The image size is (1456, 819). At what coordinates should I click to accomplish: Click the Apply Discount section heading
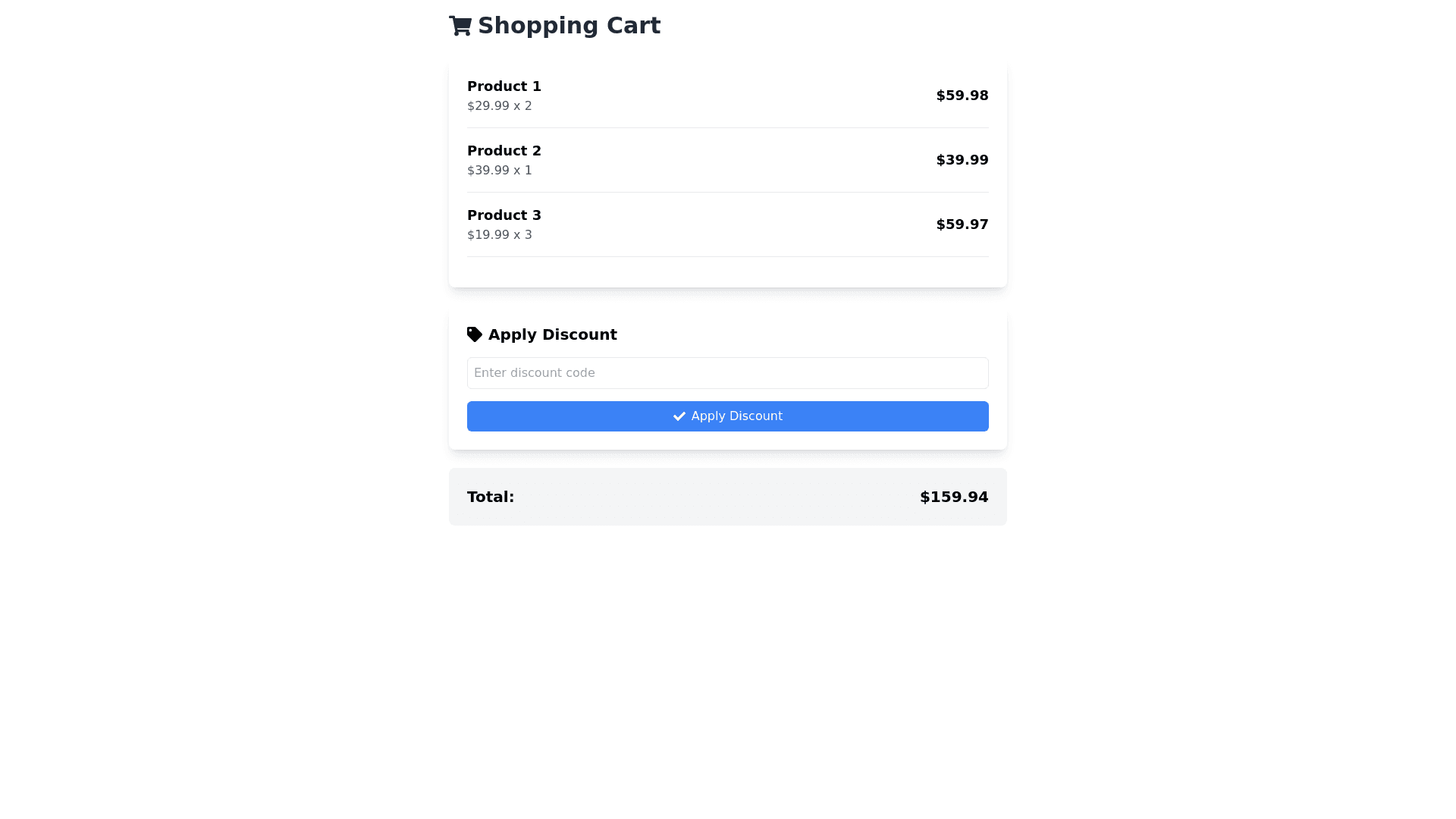click(552, 334)
